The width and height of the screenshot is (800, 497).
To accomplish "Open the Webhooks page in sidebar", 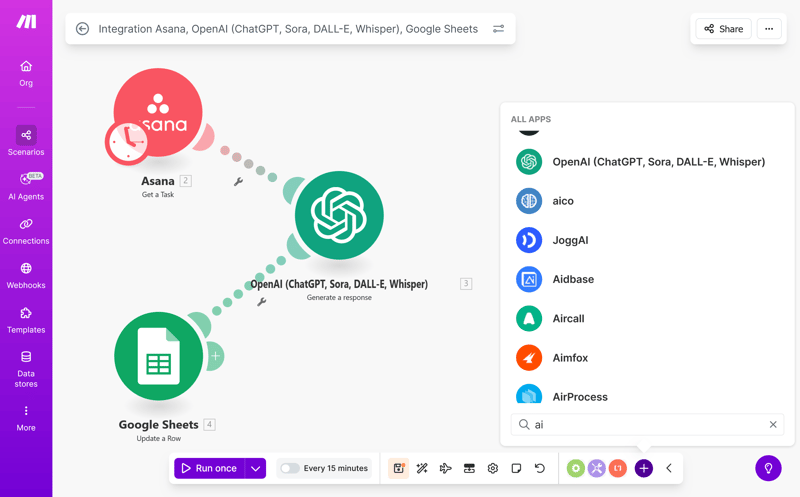I will tap(26, 275).
